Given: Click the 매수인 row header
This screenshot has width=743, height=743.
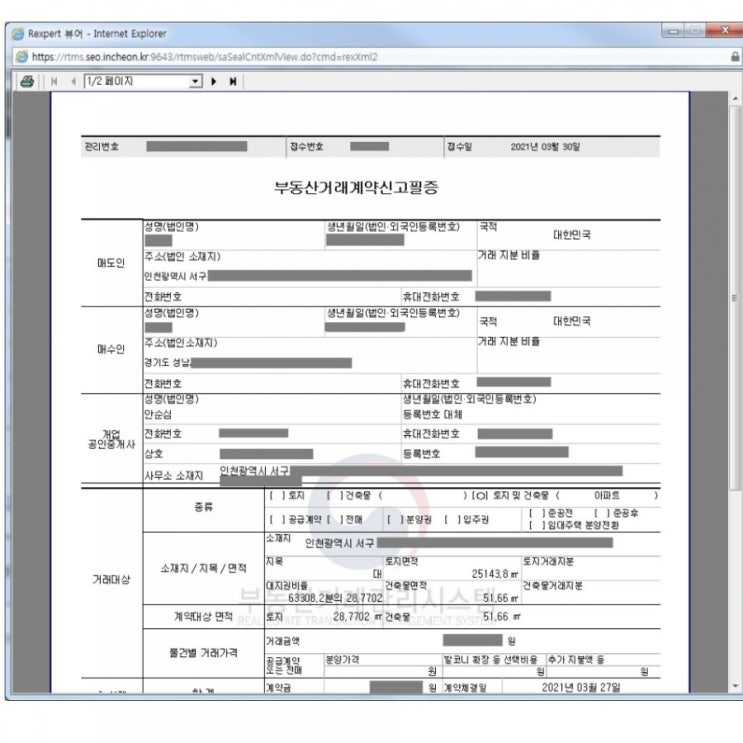Looking at the screenshot, I should pyautogui.click(x=111, y=349).
